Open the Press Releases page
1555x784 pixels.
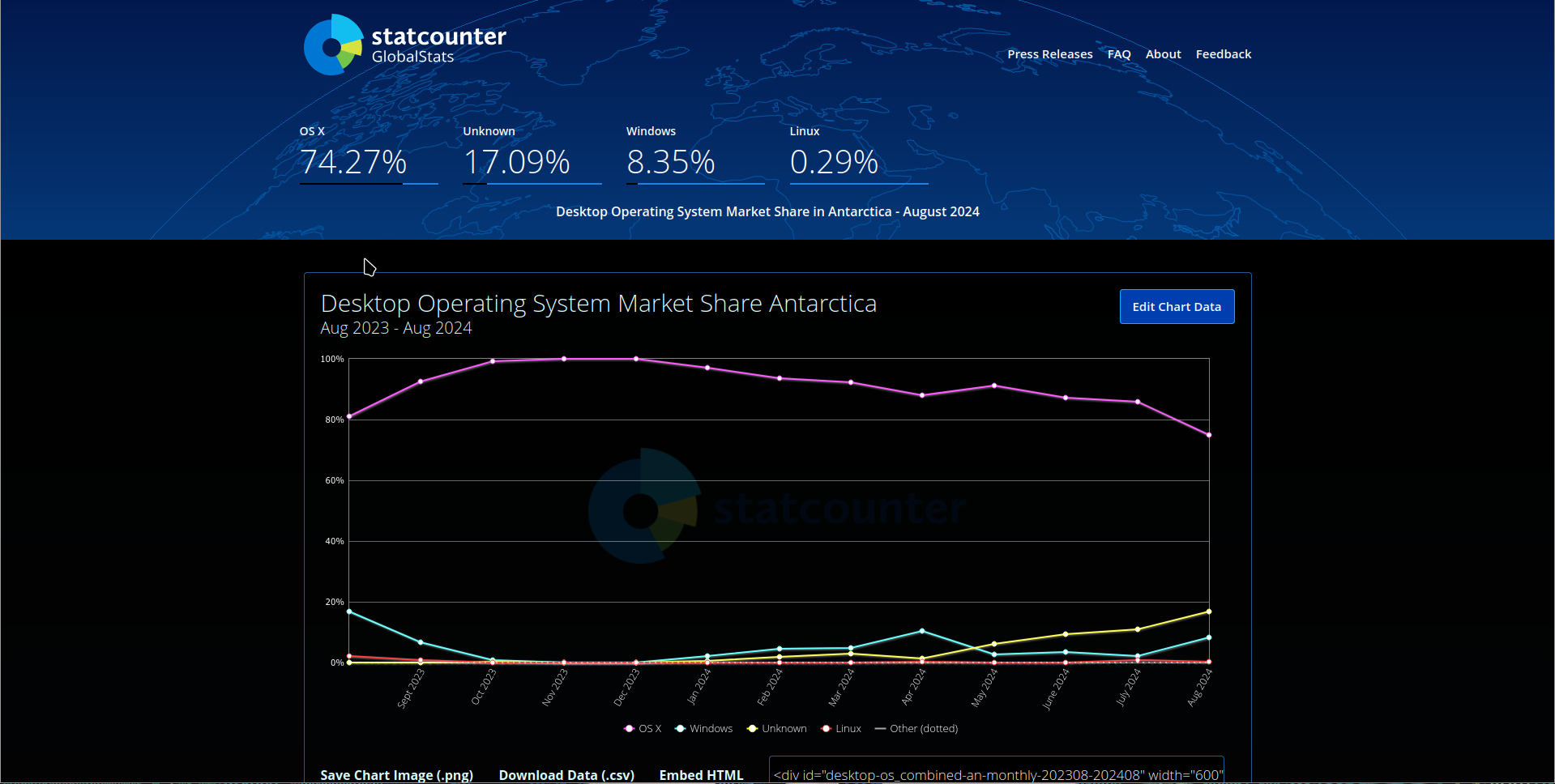click(1049, 54)
